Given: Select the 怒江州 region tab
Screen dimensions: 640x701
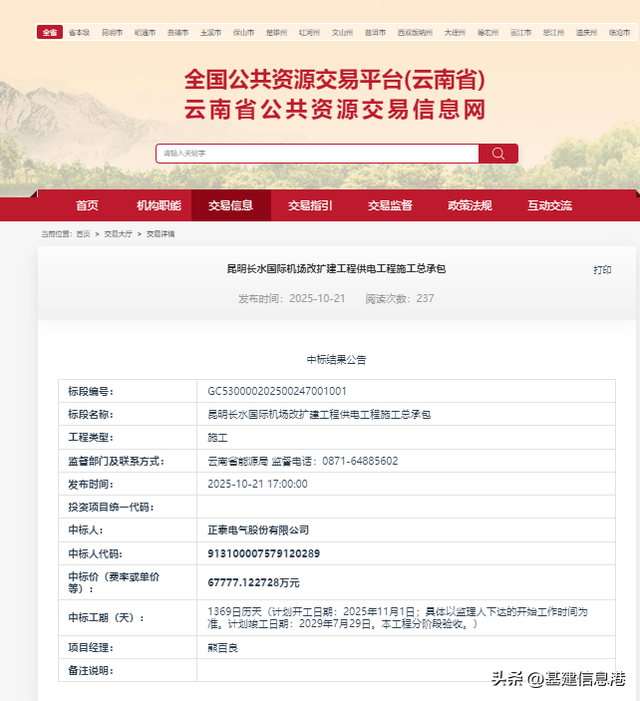Looking at the screenshot, I should point(553,33).
